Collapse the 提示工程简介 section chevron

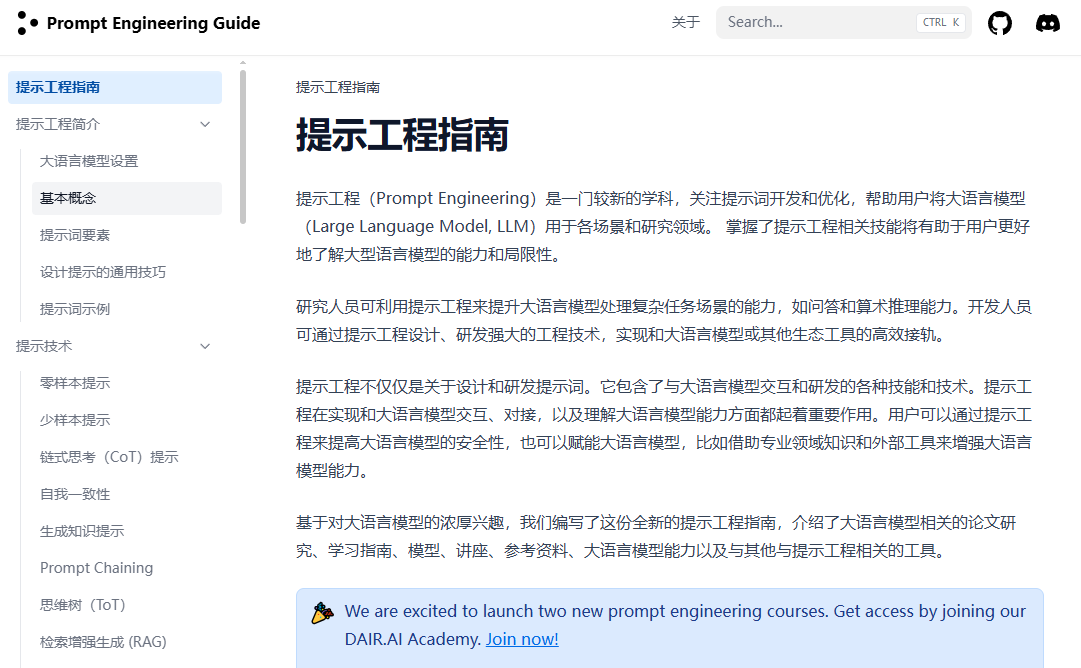coord(205,124)
